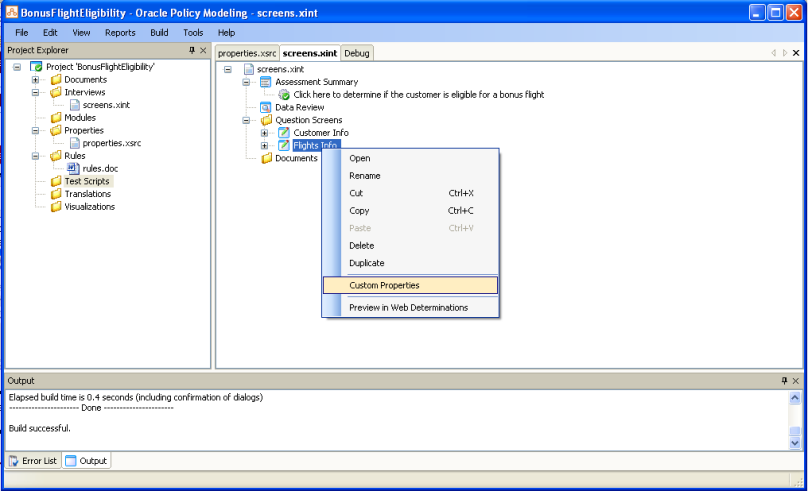Image resolution: width=808 pixels, height=491 pixels.
Task: Click the screens.xint root file icon in editor
Action: (249, 69)
